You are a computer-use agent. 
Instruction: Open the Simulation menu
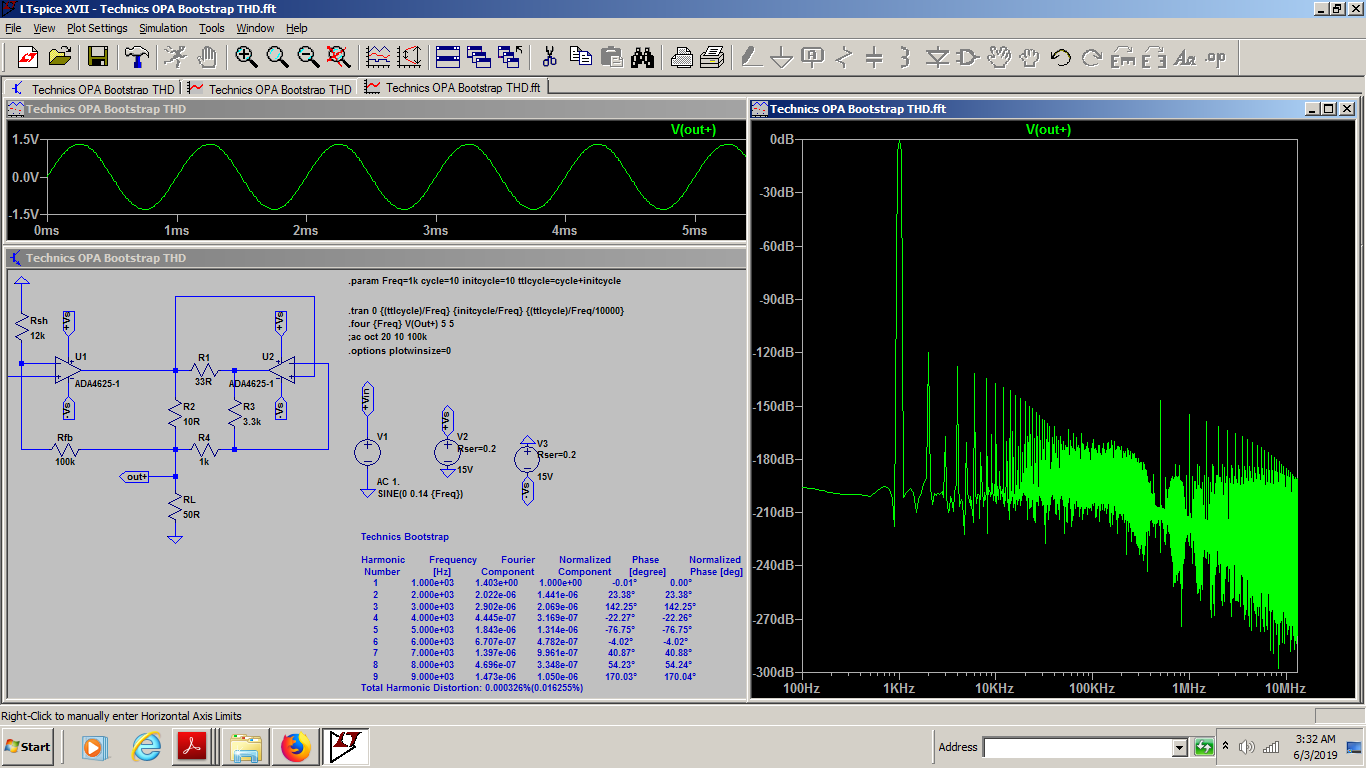[x=163, y=28]
